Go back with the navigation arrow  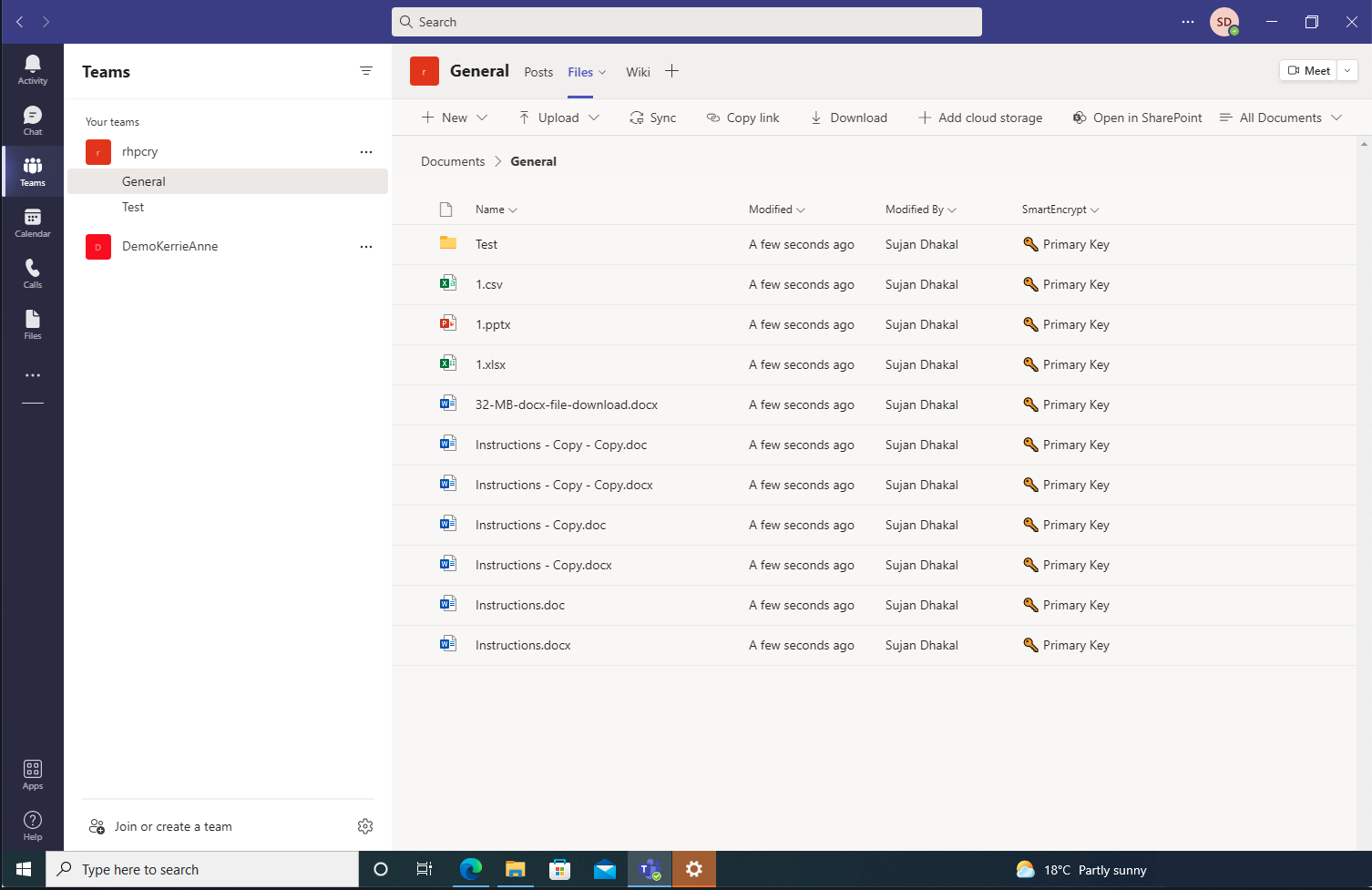[19, 22]
